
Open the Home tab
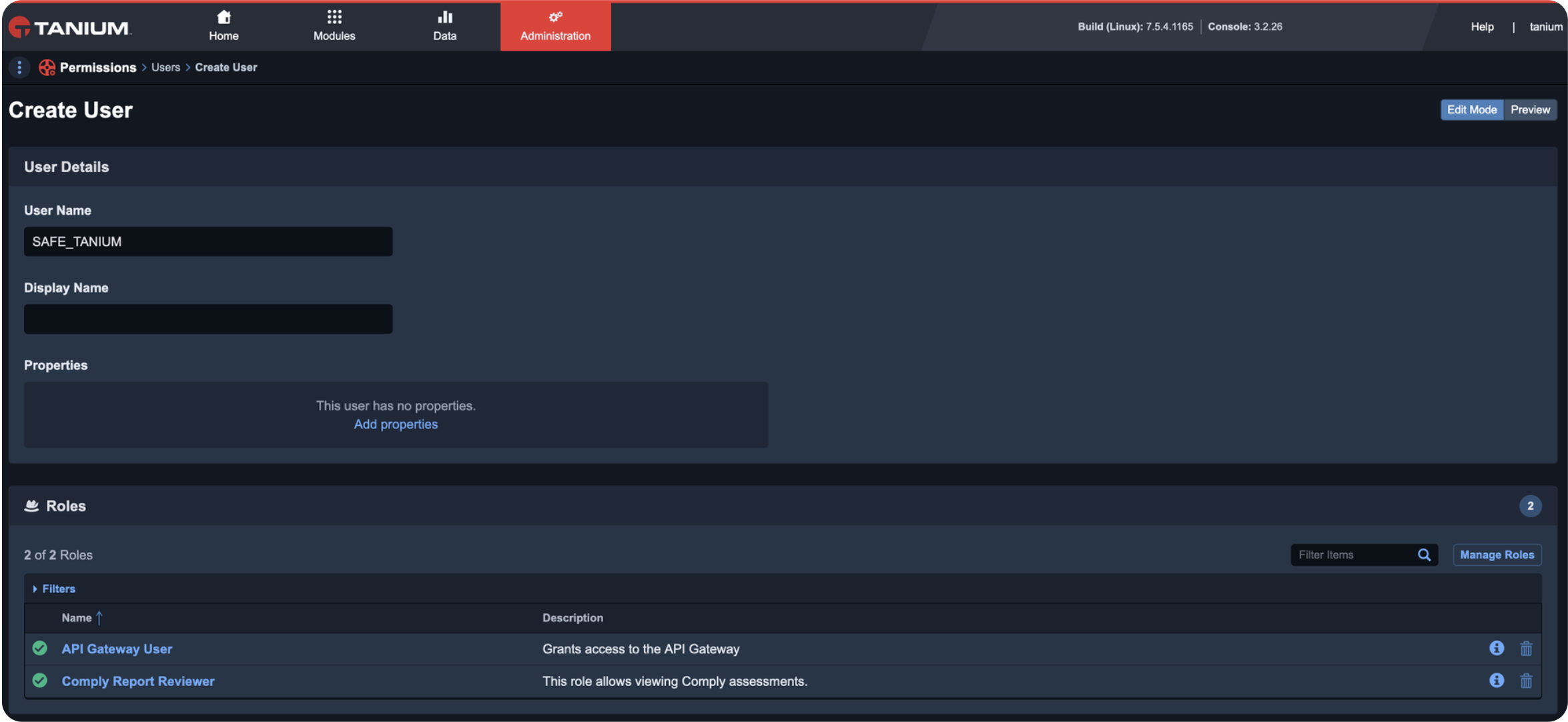[224, 26]
